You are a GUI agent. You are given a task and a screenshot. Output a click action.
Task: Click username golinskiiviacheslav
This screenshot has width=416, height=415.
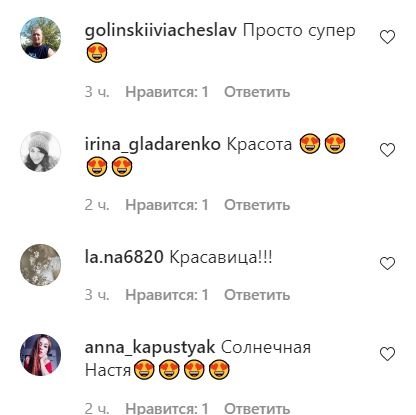coord(161,31)
